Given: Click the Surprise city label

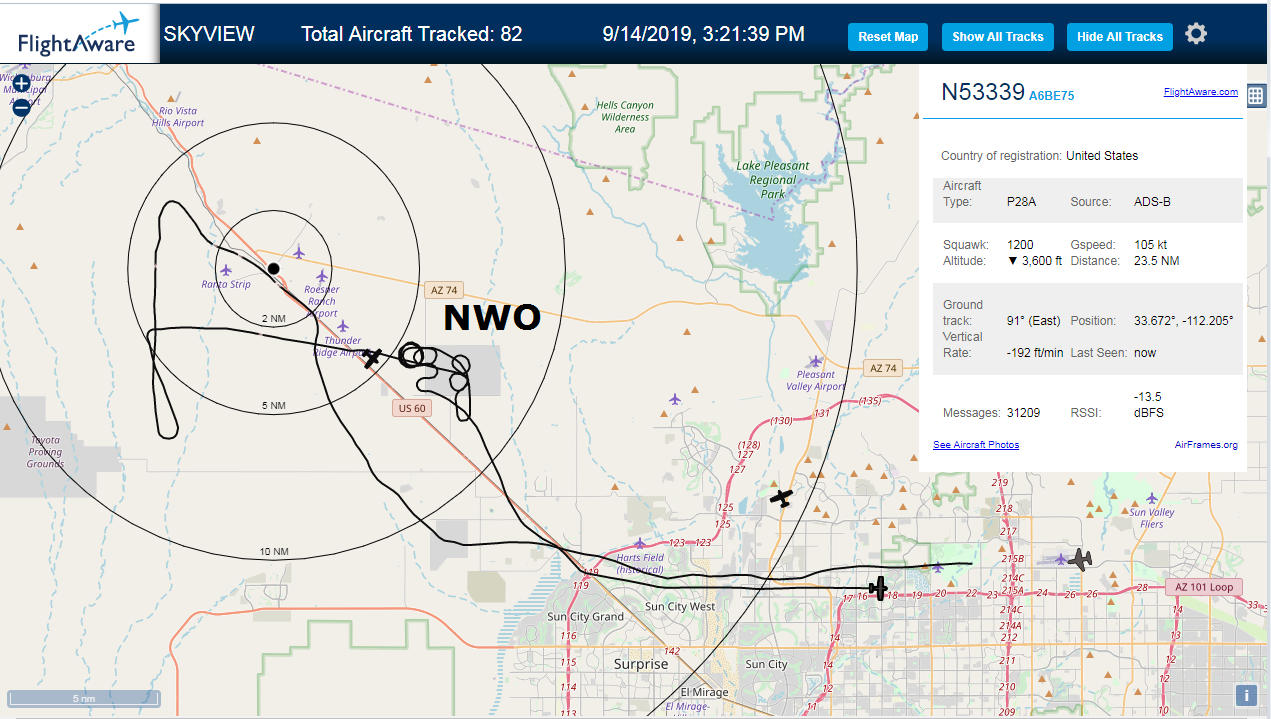Looking at the screenshot, I should tap(640, 664).
